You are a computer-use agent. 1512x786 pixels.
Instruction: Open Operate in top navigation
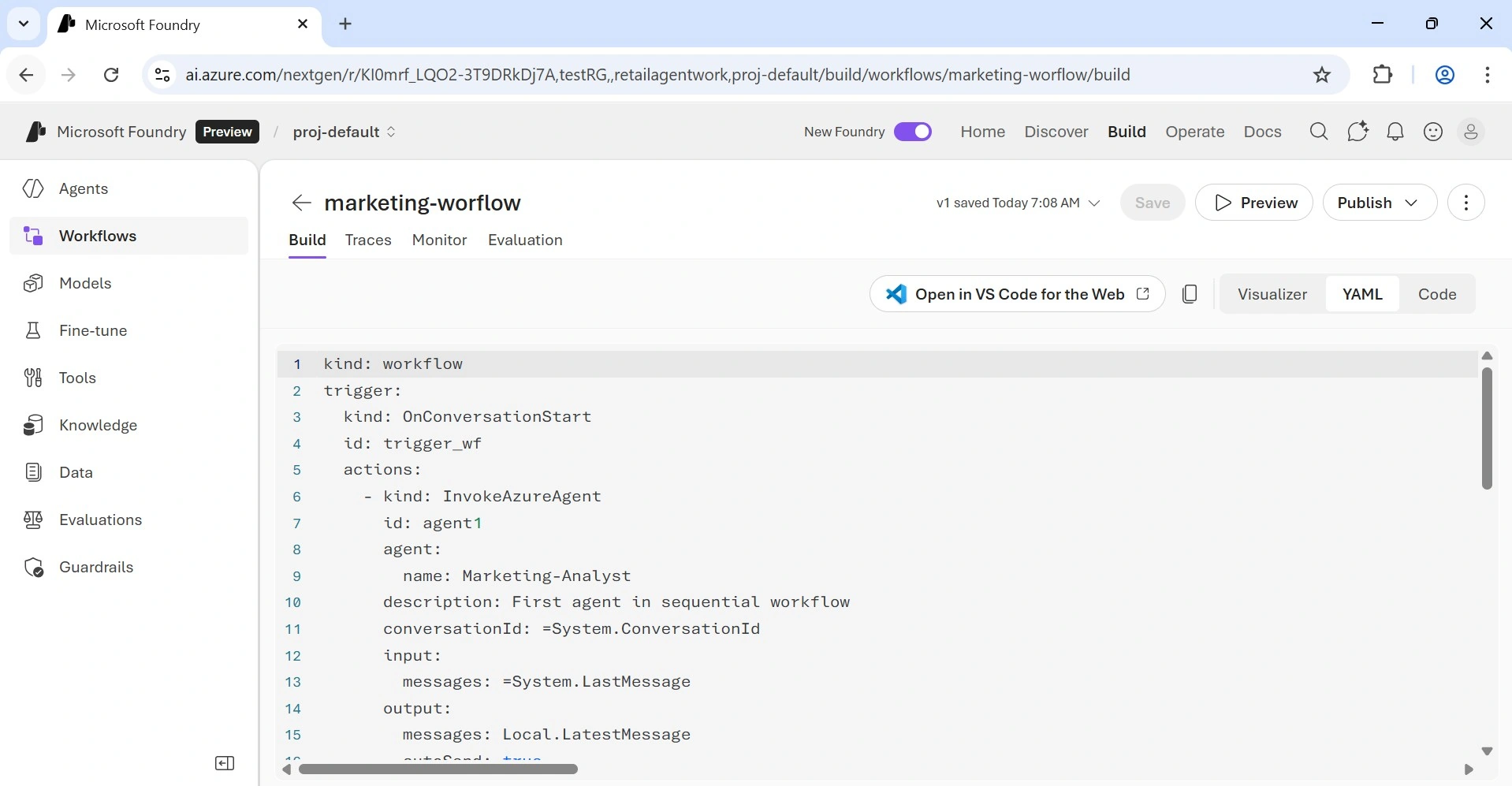coord(1195,132)
